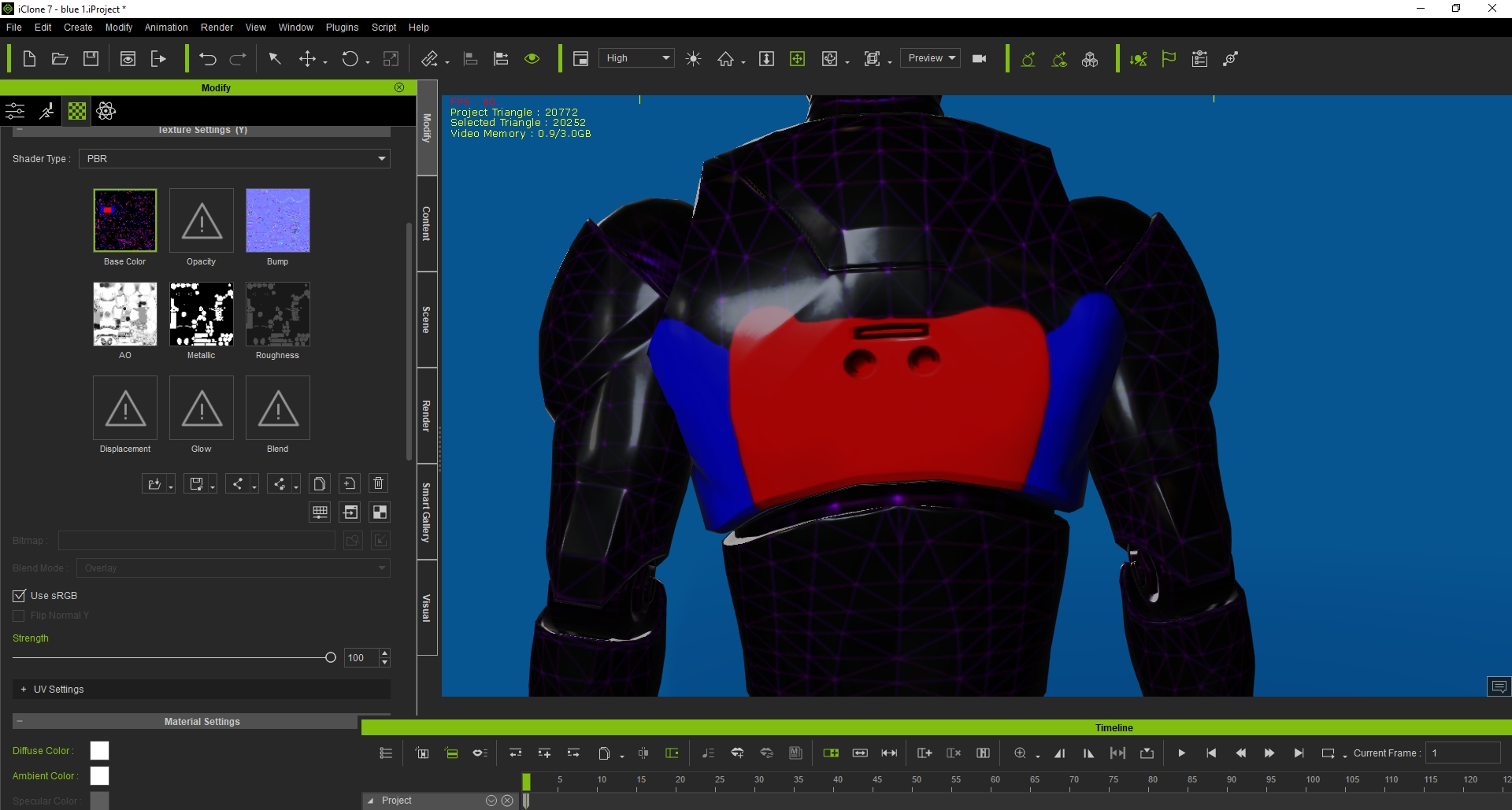Viewport: 1512px width, 810px height.
Task: Click the Current Frame input field
Action: coord(1463,753)
